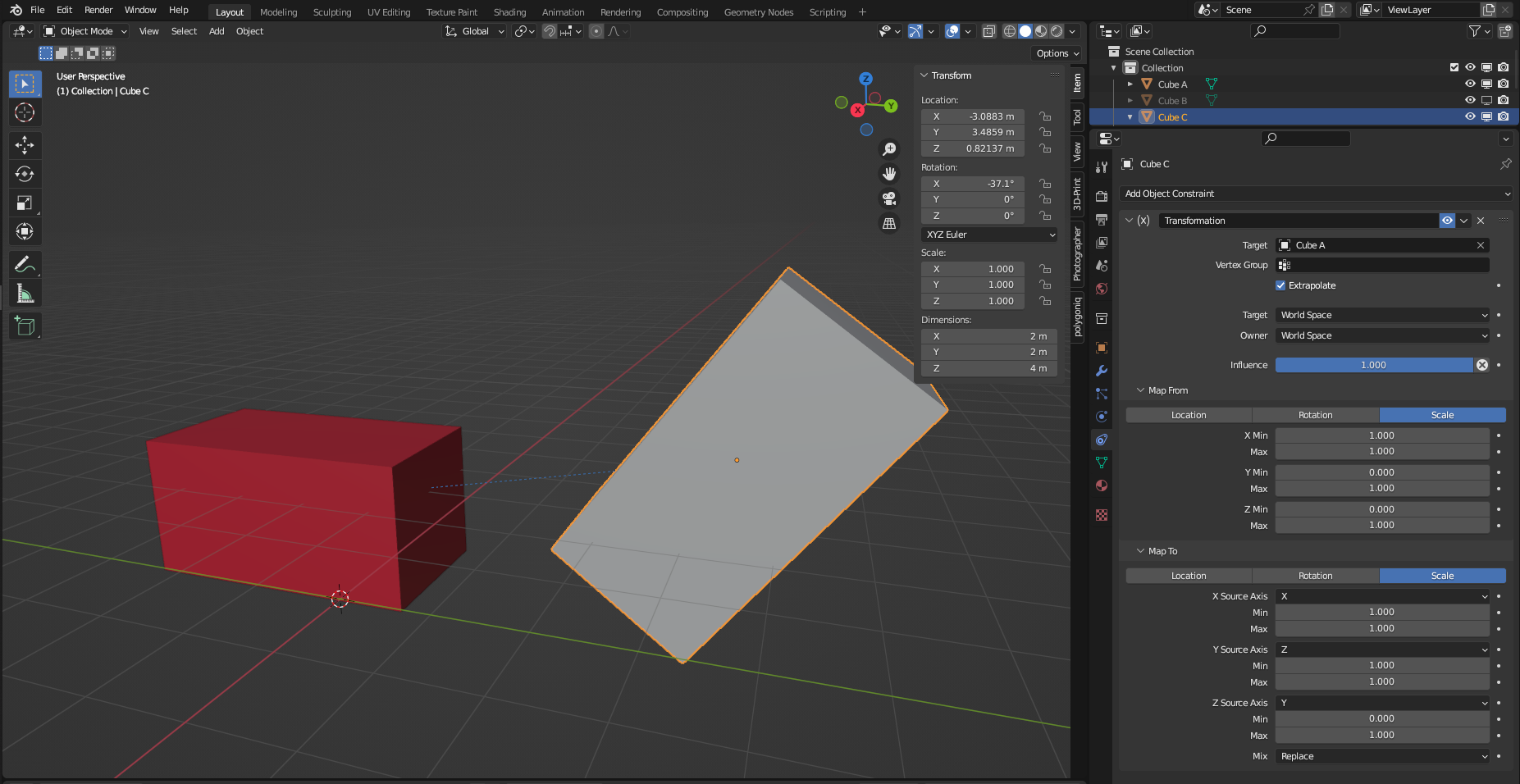Switch to the Shading workspace tab

point(509,12)
